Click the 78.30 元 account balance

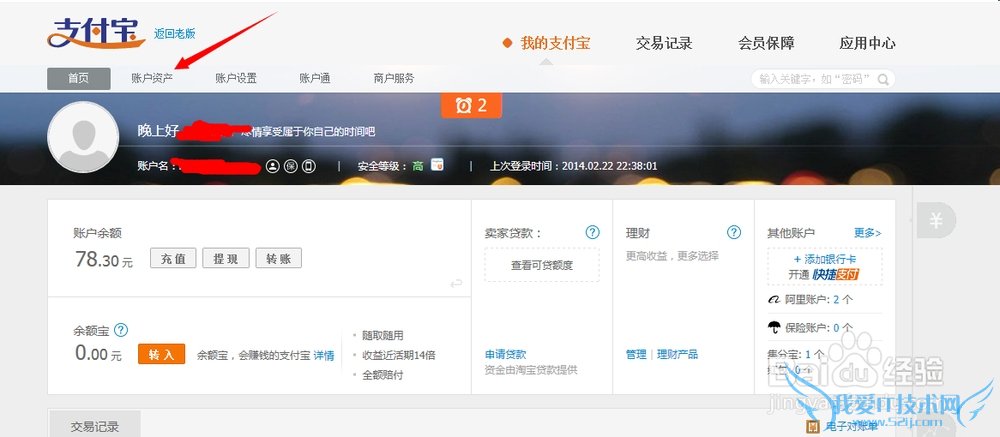pyautogui.click(x=104, y=259)
